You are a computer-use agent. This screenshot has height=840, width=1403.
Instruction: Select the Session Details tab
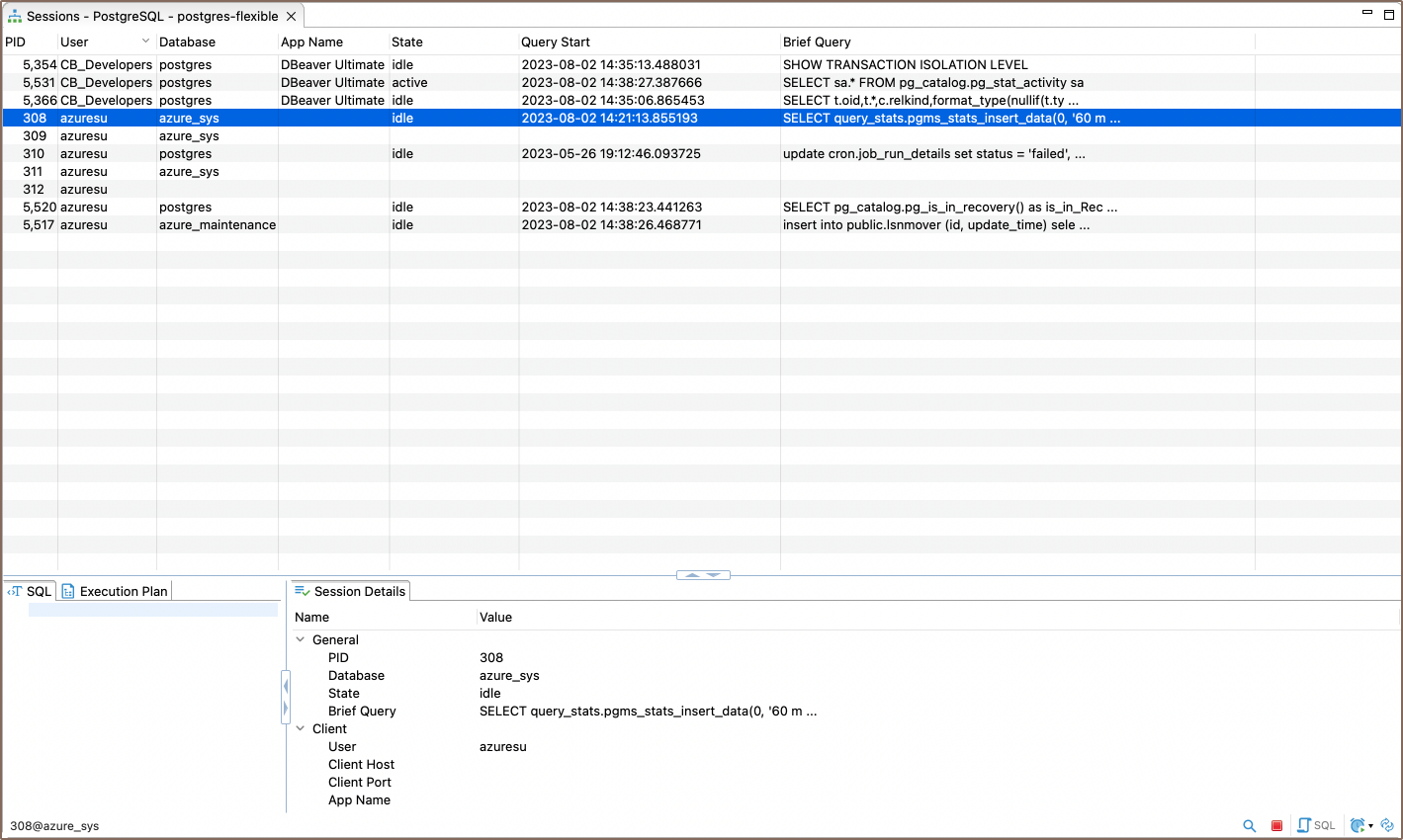pos(350,592)
